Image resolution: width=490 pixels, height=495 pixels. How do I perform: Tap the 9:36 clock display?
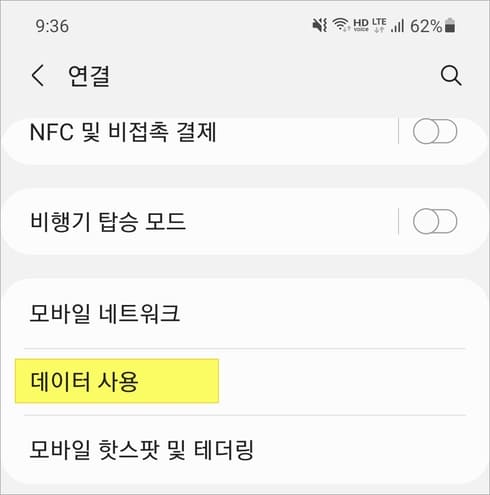pos(52,26)
